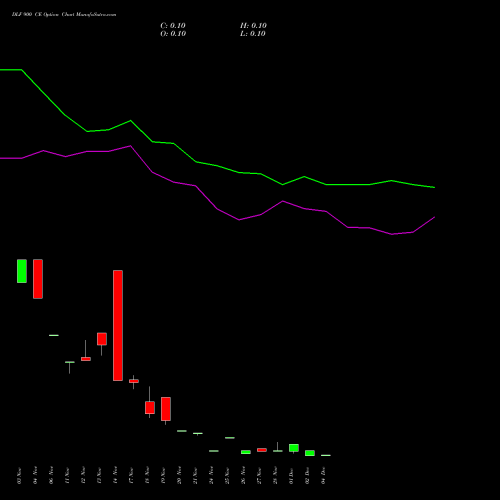Select the green candlestick for 01 Dec
Image resolution: width=500 pixels, height=500 pixels.
pos(294,448)
